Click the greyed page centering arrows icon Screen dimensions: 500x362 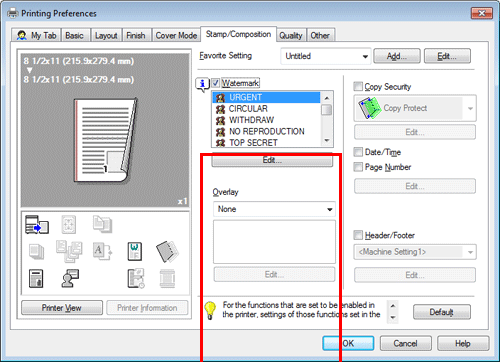coord(69,224)
